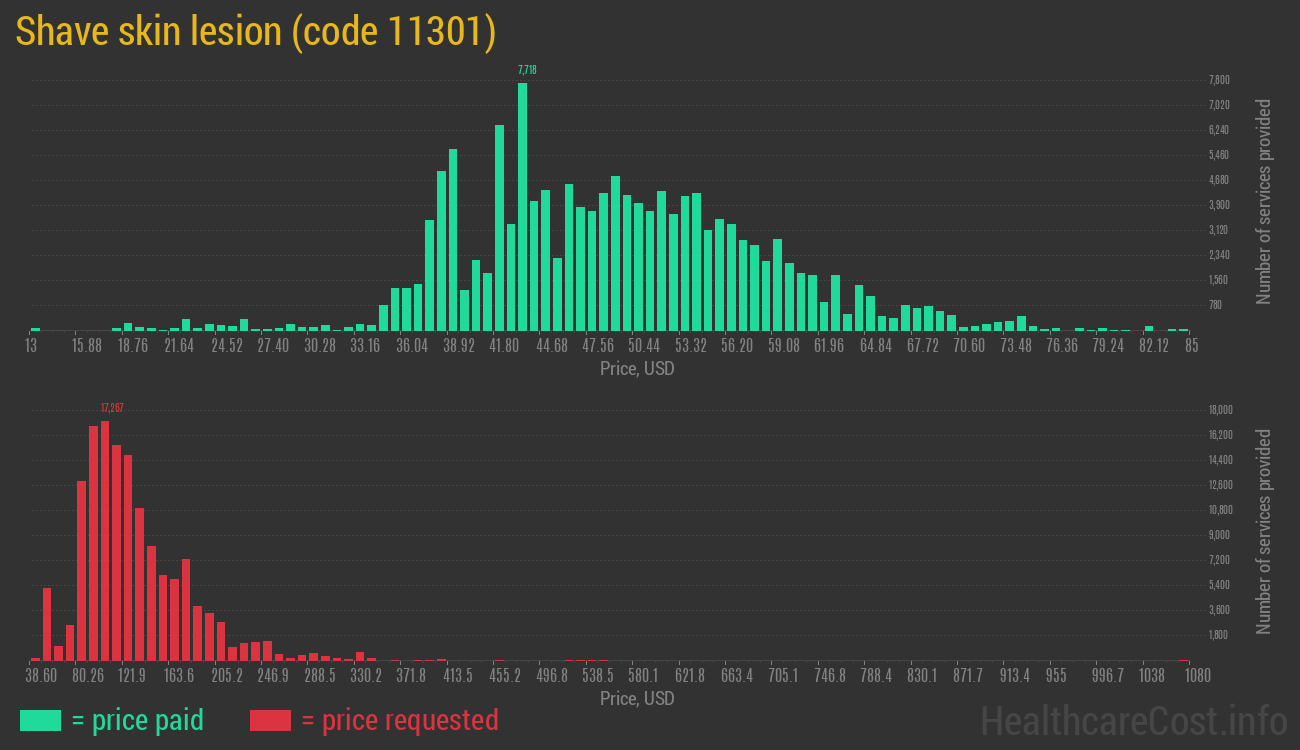Click the 85 tick on the upper x-axis
The width and height of the screenshot is (1300, 750).
(x=1192, y=346)
